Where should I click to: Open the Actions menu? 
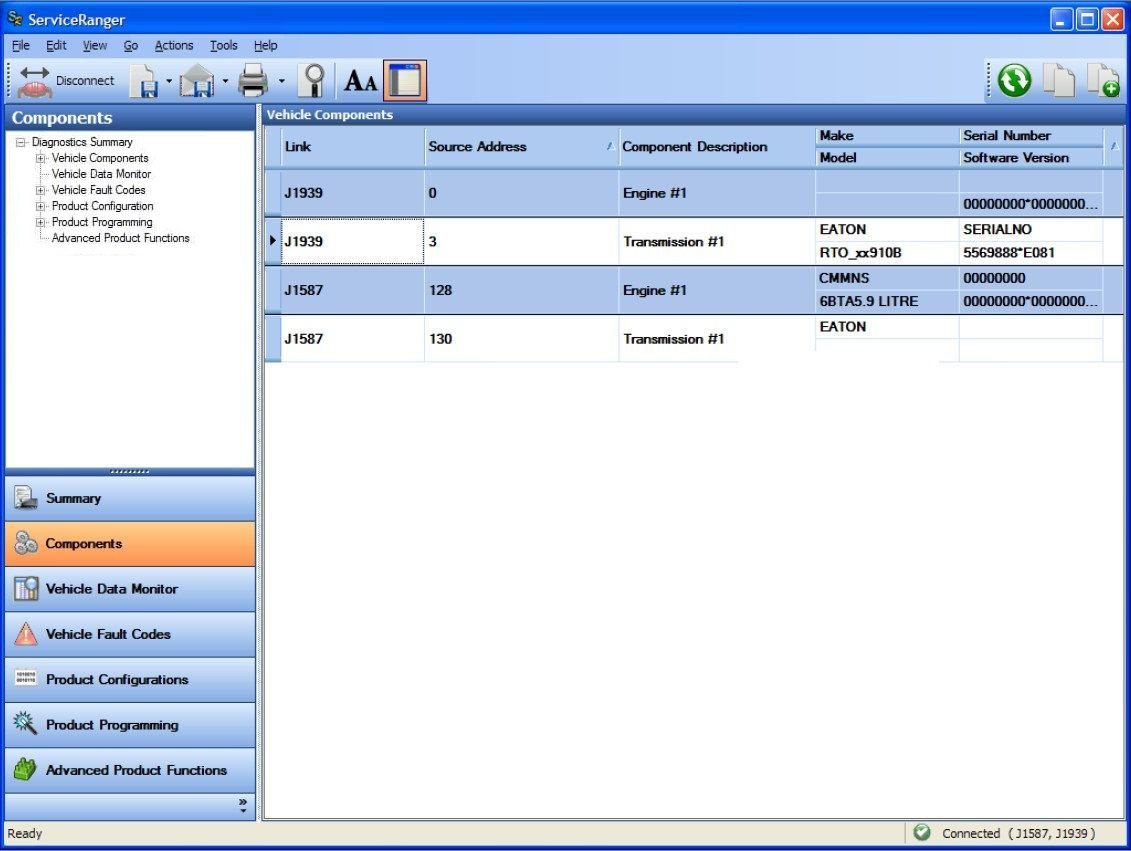coord(174,45)
